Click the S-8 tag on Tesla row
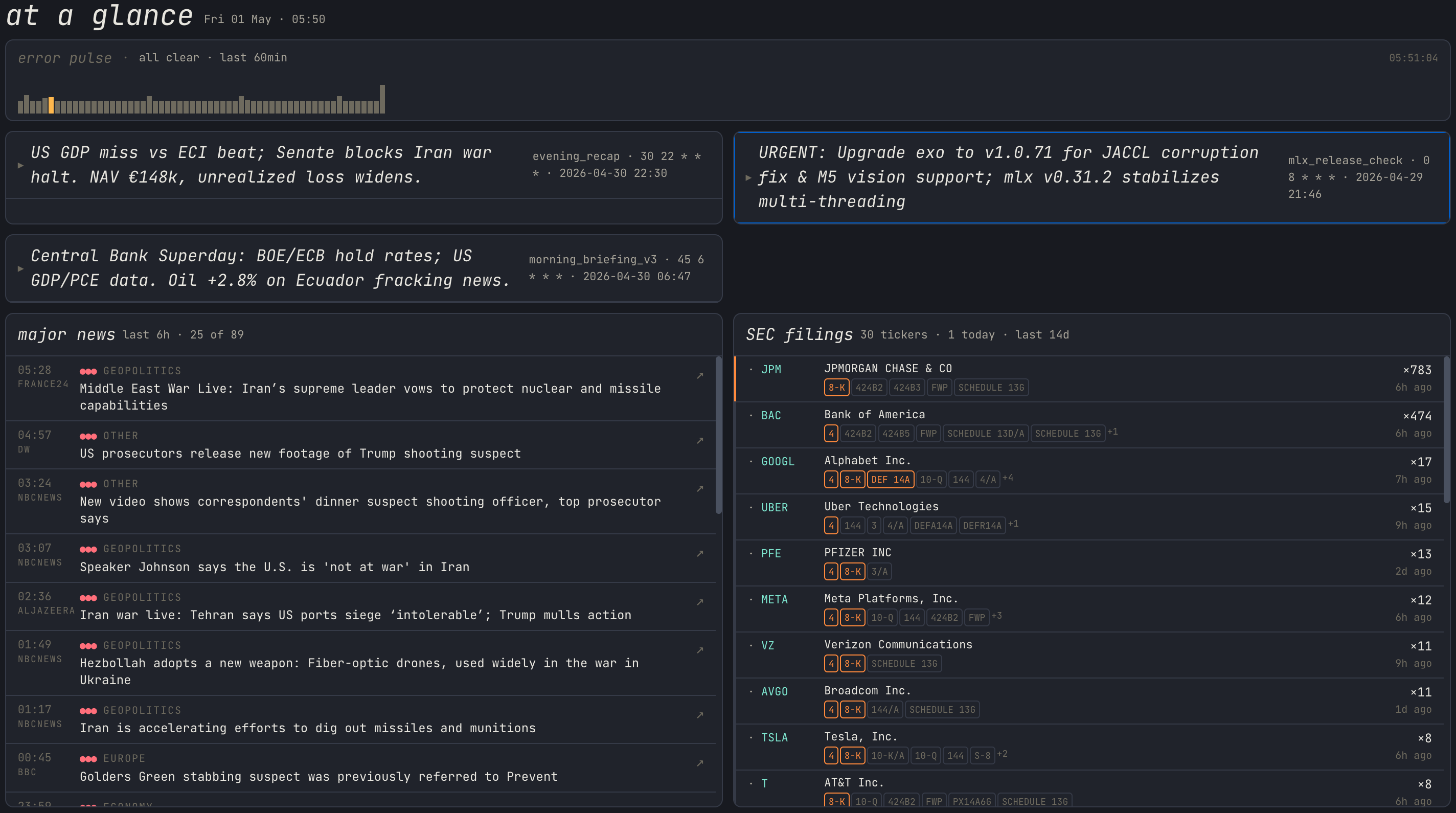The width and height of the screenshot is (1456, 813). coord(982,755)
